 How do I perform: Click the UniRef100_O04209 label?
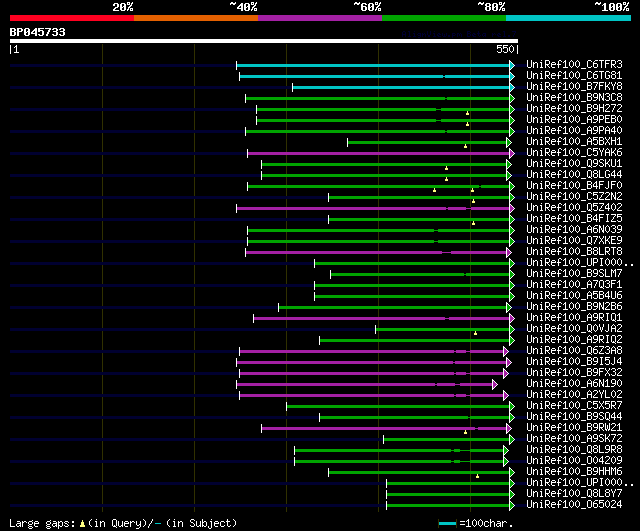(574, 461)
